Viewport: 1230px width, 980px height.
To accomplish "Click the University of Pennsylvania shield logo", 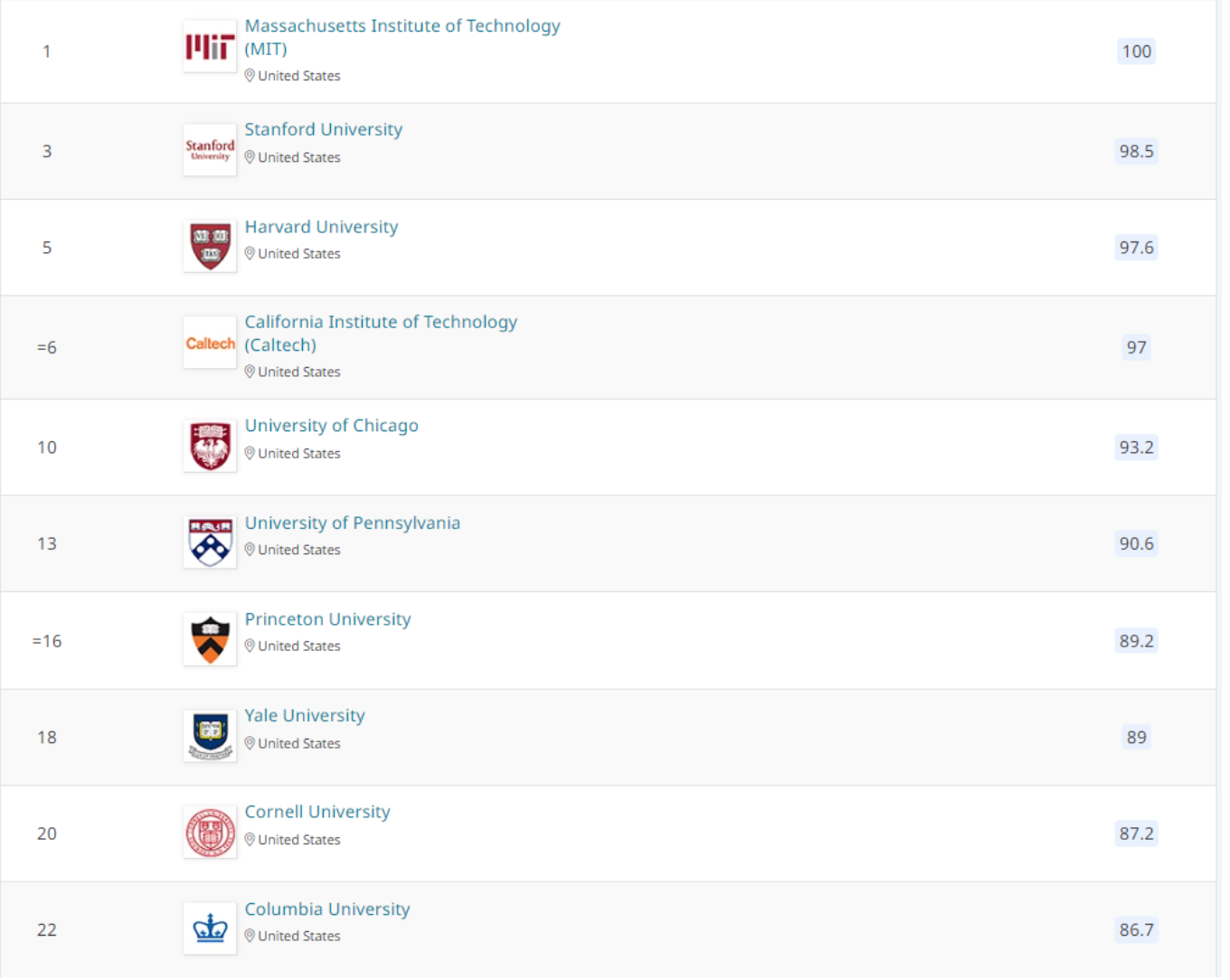I will (210, 542).
